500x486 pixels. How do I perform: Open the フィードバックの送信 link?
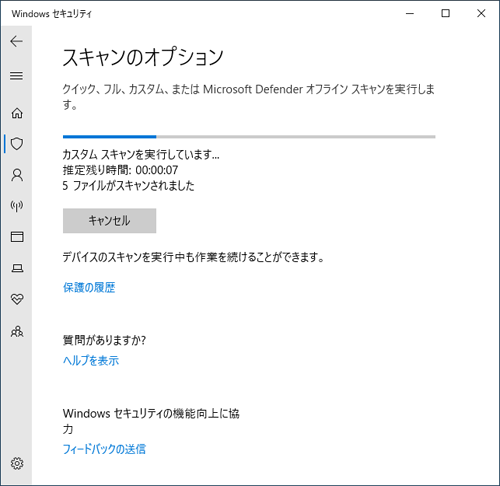coord(104,449)
